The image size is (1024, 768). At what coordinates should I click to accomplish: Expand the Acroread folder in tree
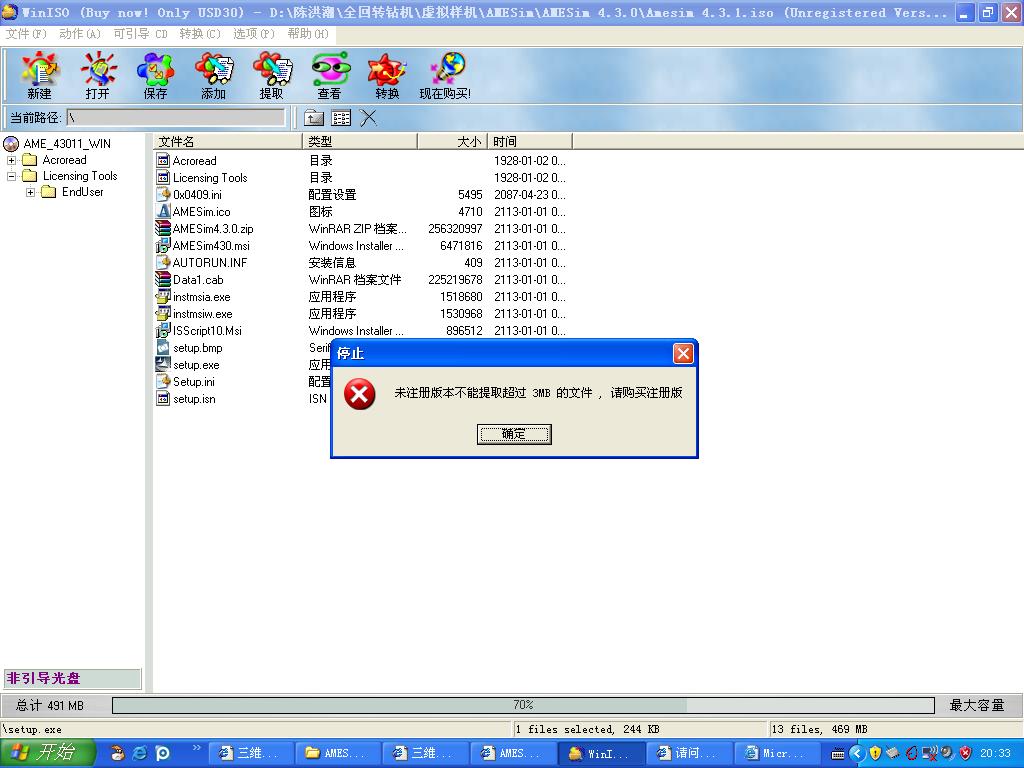click(x=11, y=160)
